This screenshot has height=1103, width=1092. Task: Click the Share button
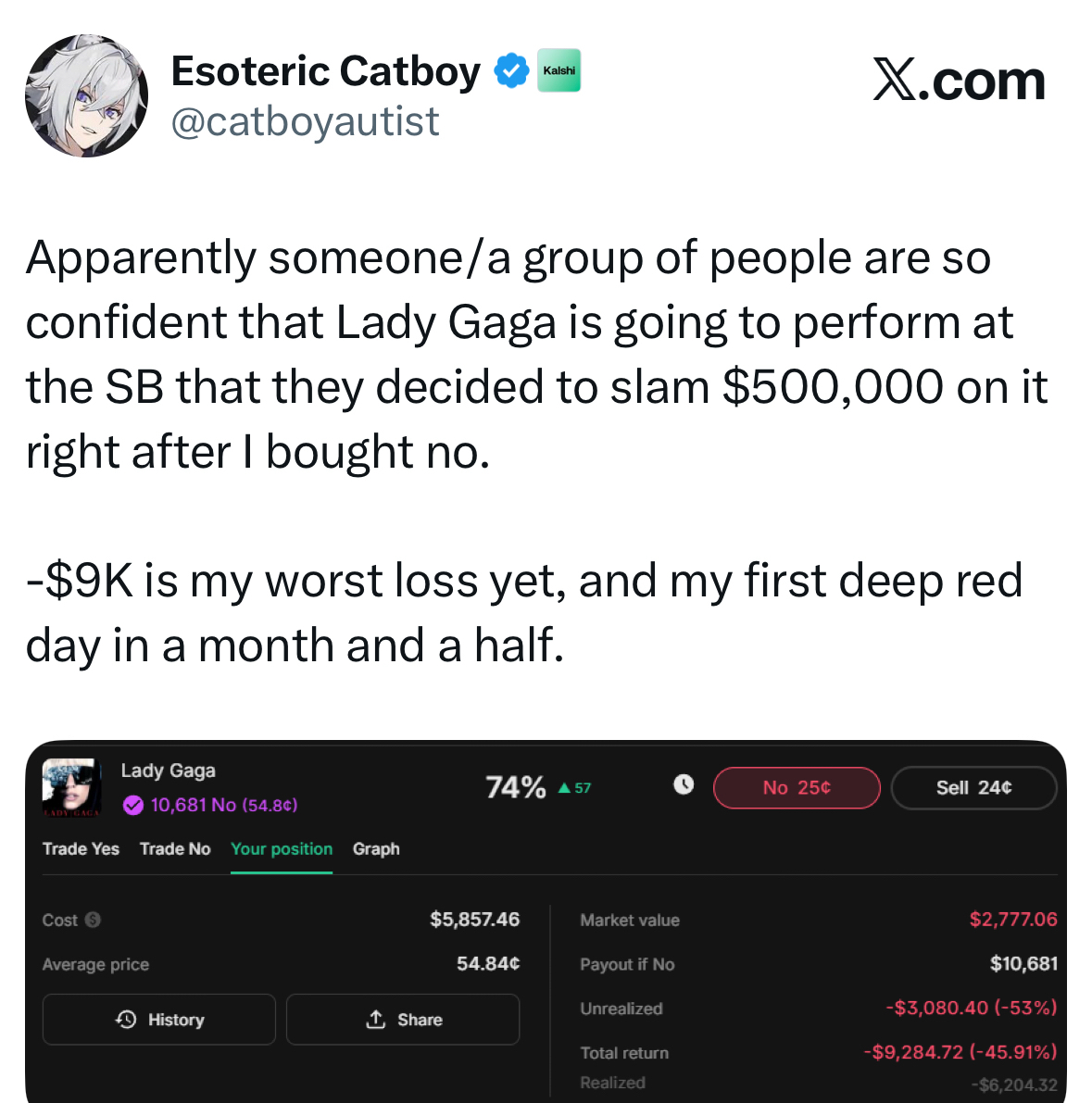[403, 1020]
